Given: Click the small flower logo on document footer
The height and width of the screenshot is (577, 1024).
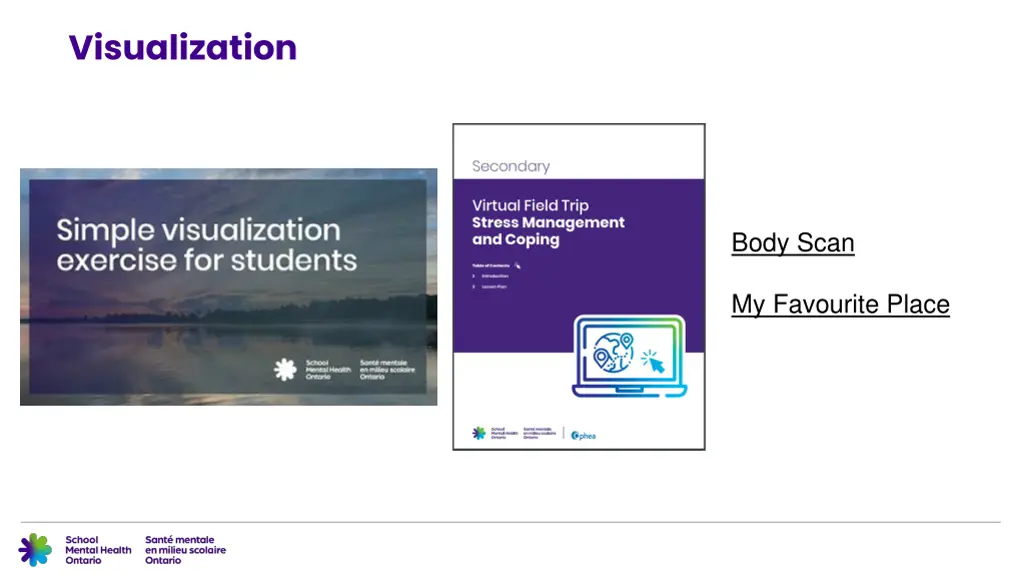Looking at the screenshot, I should [x=479, y=433].
